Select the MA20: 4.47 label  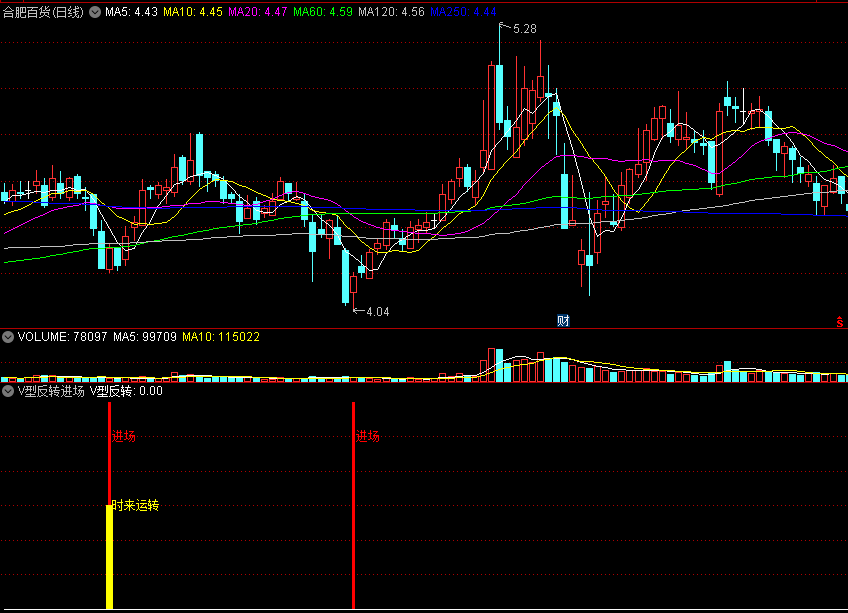point(257,12)
